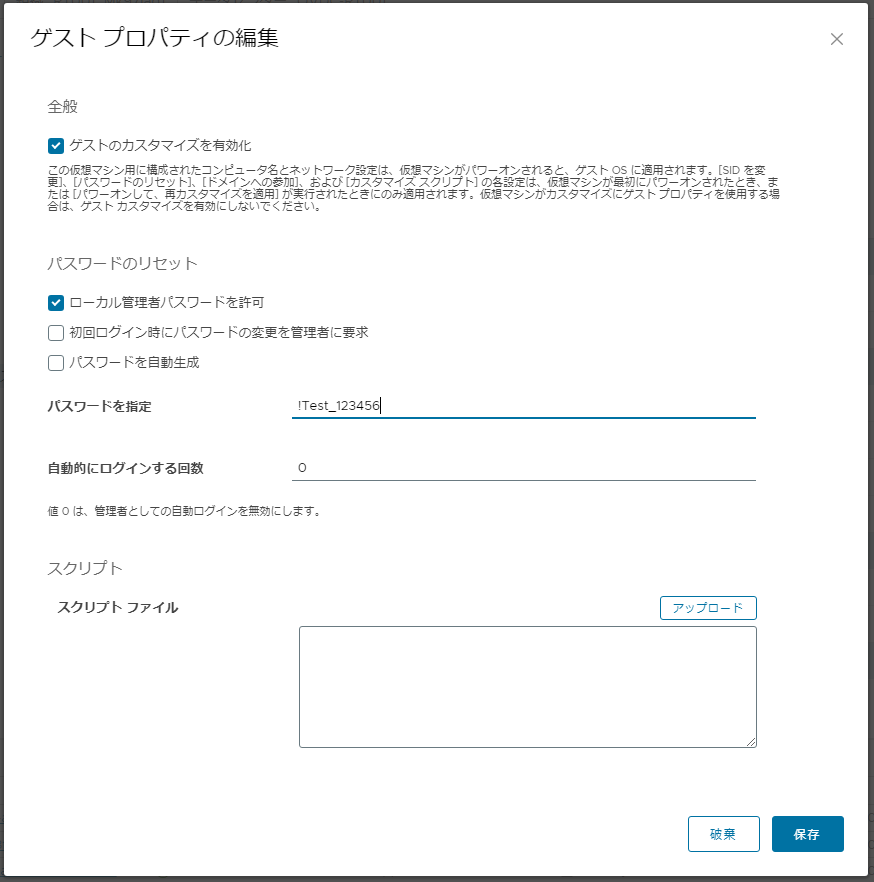This screenshot has height=882, width=874.
Task: Click inside the script text area
Action: pos(528,687)
